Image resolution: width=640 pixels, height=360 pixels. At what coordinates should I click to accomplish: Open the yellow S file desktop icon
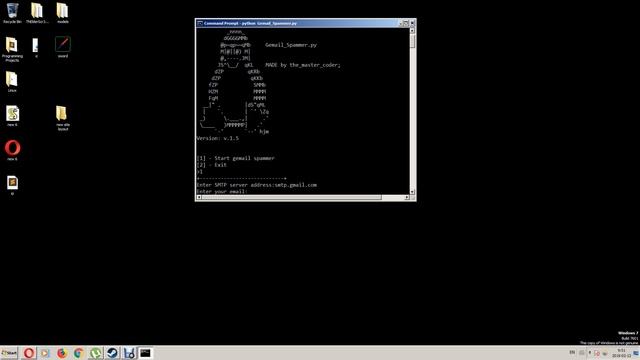coord(12,116)
